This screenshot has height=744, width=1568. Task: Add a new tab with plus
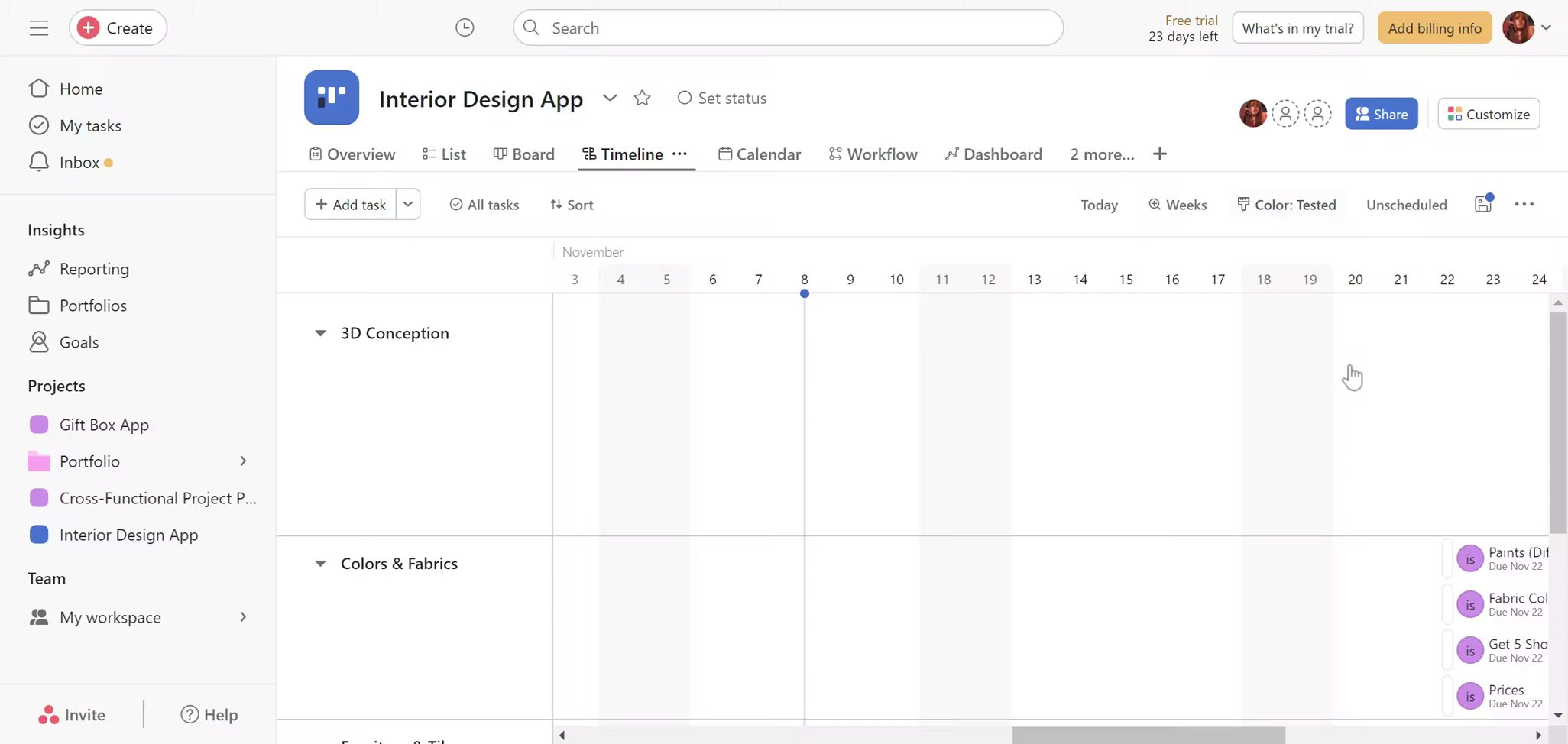(x=1160, y=154)
